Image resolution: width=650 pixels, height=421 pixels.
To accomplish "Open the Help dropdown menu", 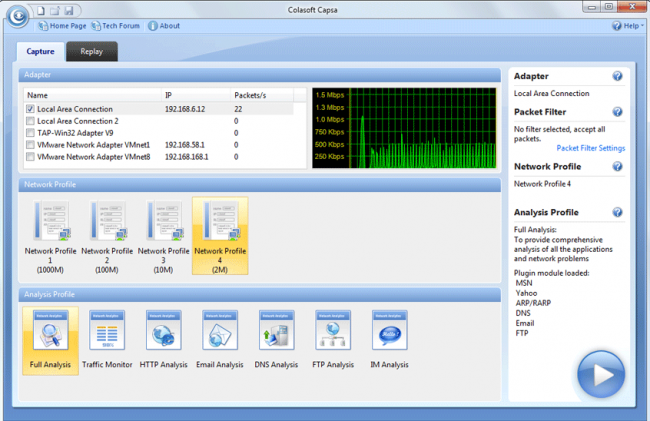I will pyautogui.click(x=630, y=26).
